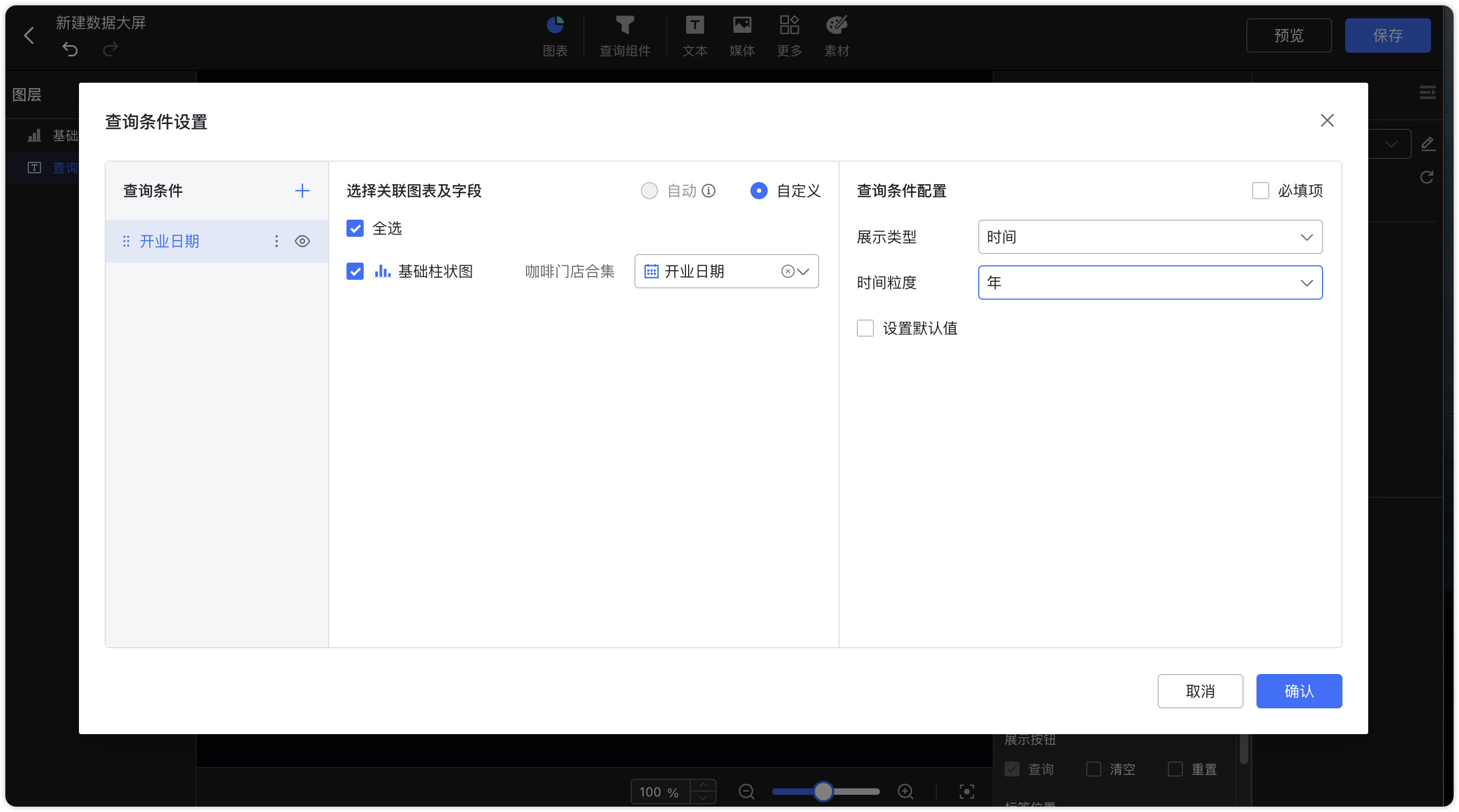Image resolution: width=1459 pixels, height=812 pixels.
Task: Click the add (+) query condition icon
Action: coord(301,189)
